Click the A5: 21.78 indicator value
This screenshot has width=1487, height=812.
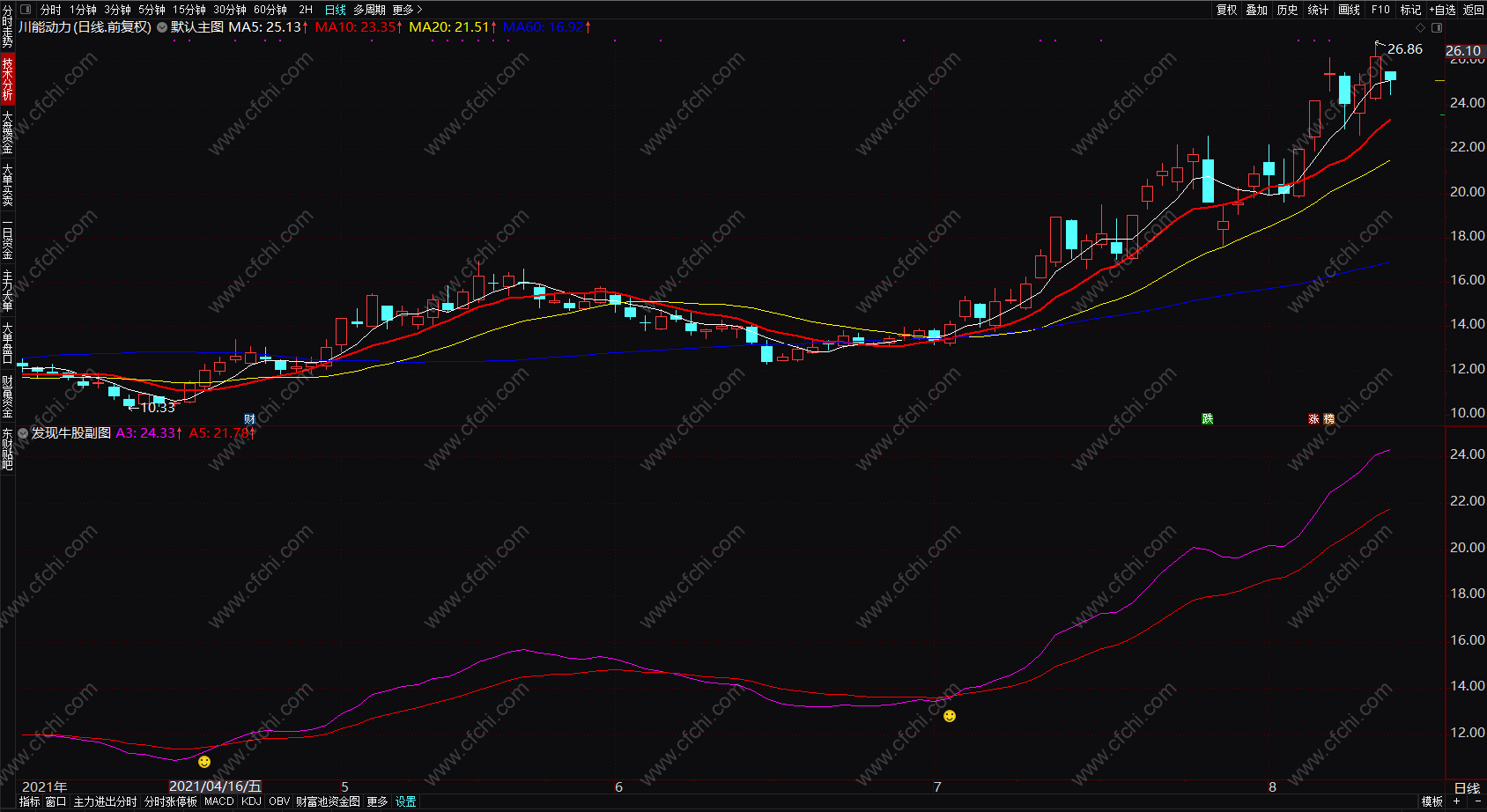pyautogui.click(x=222, y=433)
